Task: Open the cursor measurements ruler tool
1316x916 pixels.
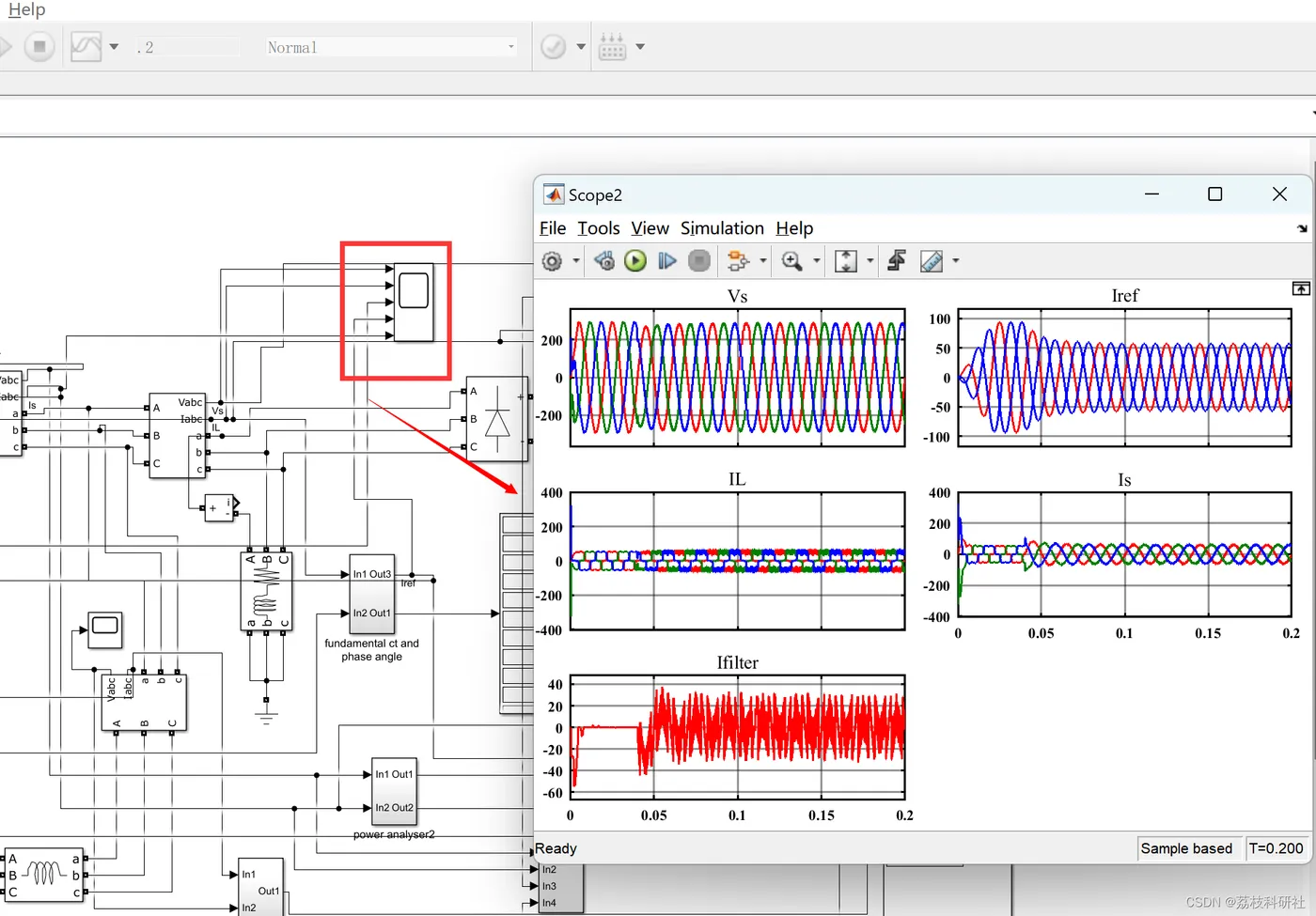Action: coord(932,261)
